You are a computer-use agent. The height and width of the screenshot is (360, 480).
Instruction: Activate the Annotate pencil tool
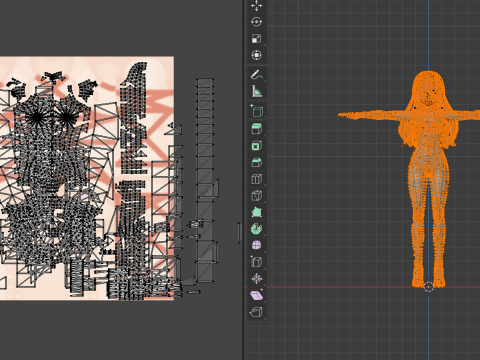pyautogui.click(x=256, y=75)
